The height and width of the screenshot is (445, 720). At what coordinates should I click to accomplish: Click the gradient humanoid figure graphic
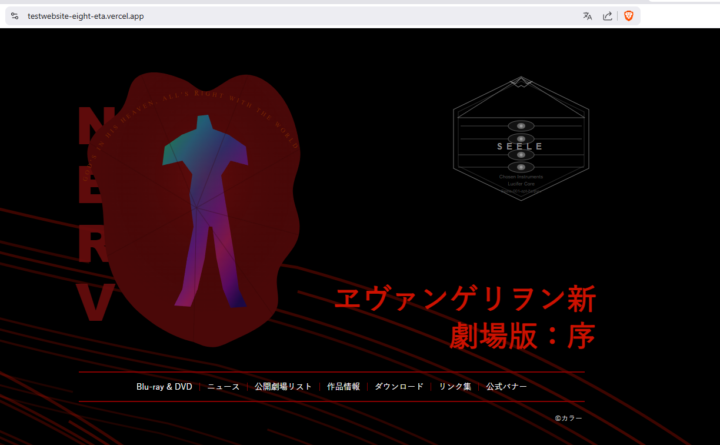205,211
